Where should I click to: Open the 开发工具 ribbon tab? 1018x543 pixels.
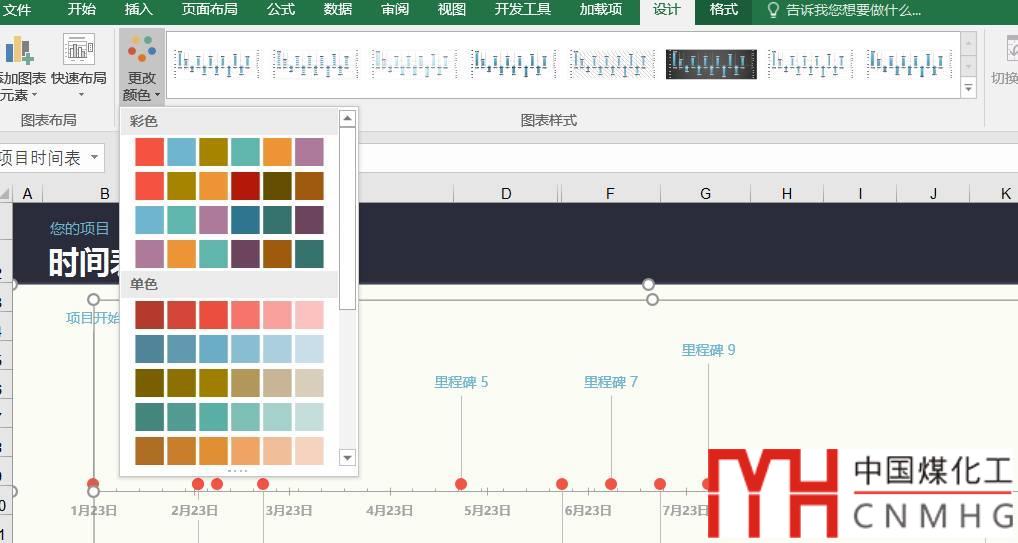click(522, 10)
